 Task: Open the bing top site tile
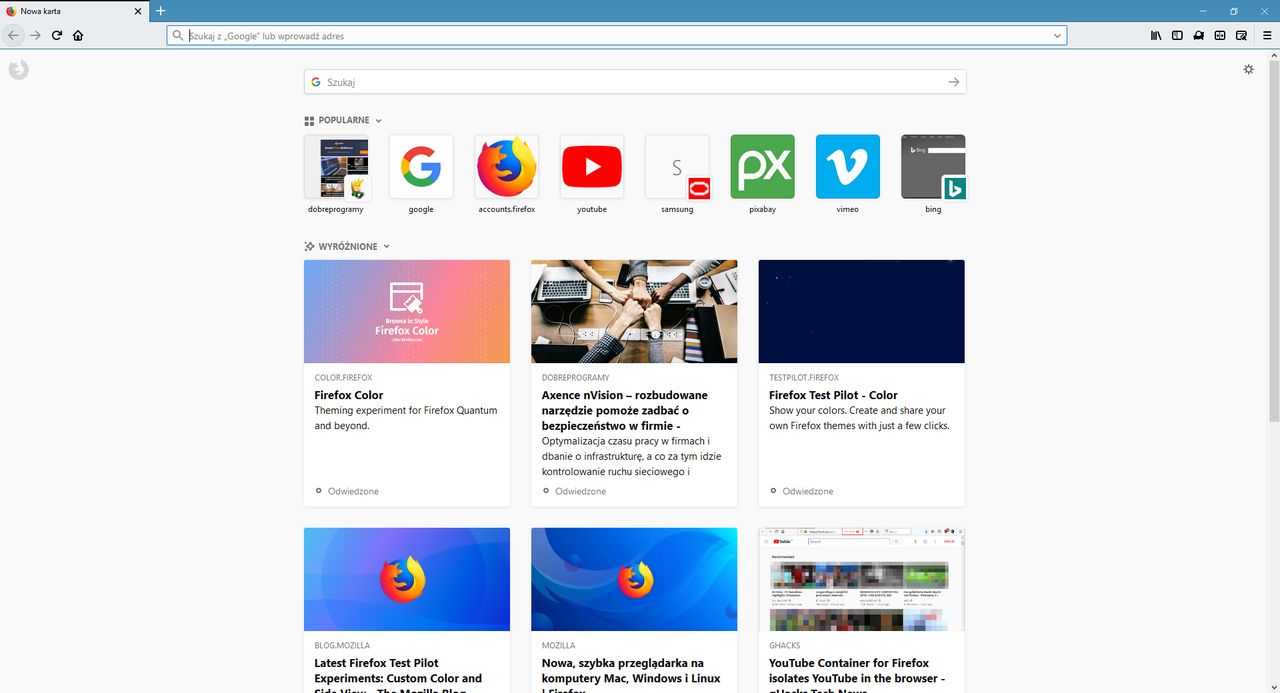(933, 167)
